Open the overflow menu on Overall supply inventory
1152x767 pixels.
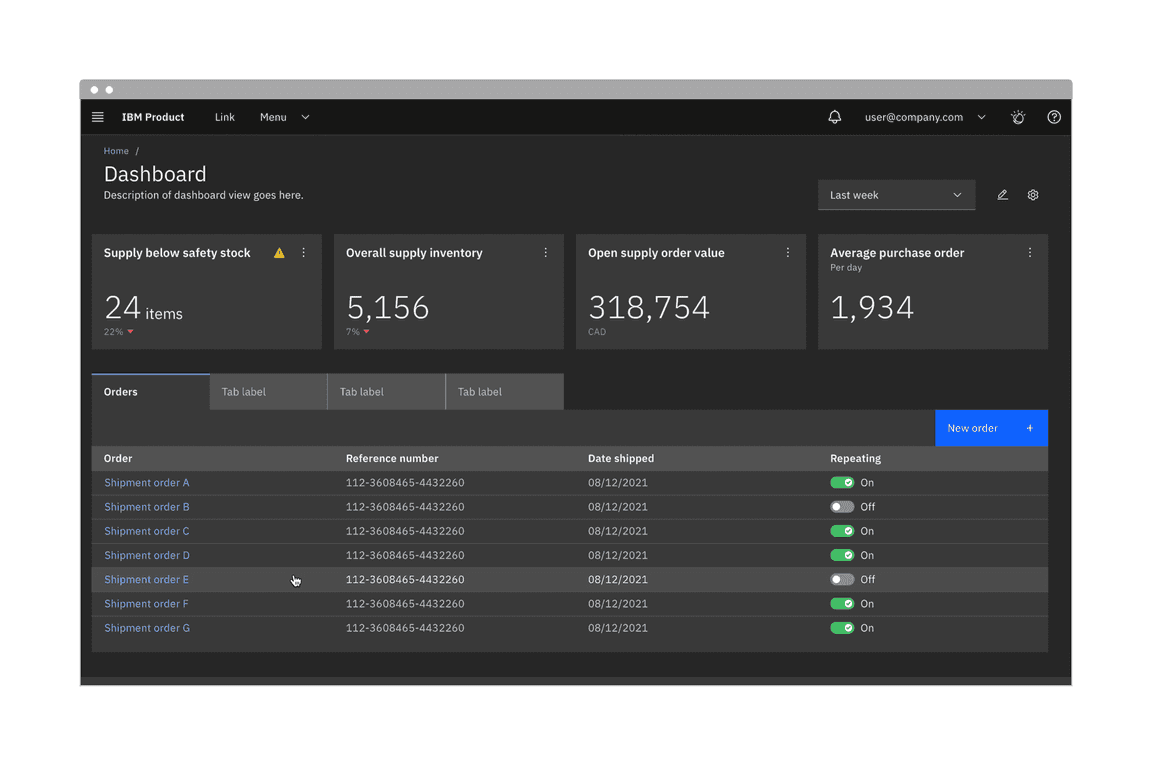click(x=546, y=252)
